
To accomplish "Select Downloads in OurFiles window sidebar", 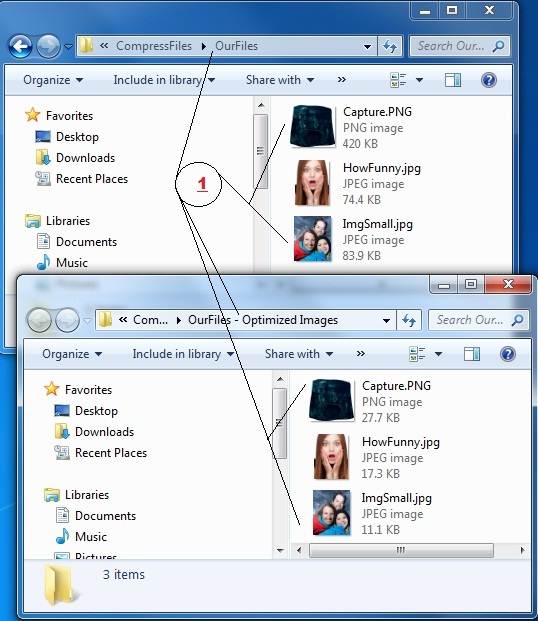I will 75,158.
